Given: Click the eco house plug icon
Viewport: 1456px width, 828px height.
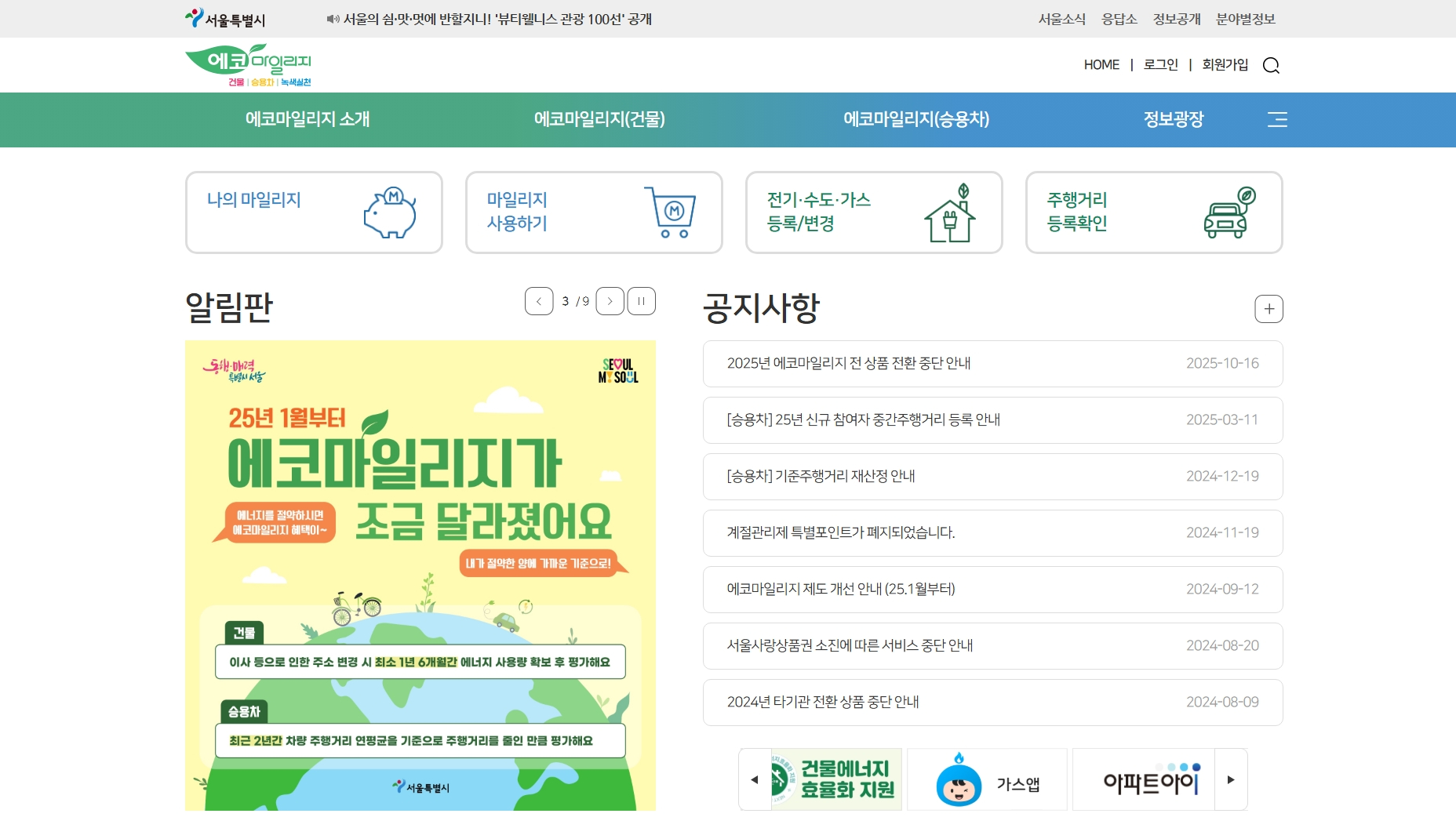Looking at the screenshot, I should (950, 212).
